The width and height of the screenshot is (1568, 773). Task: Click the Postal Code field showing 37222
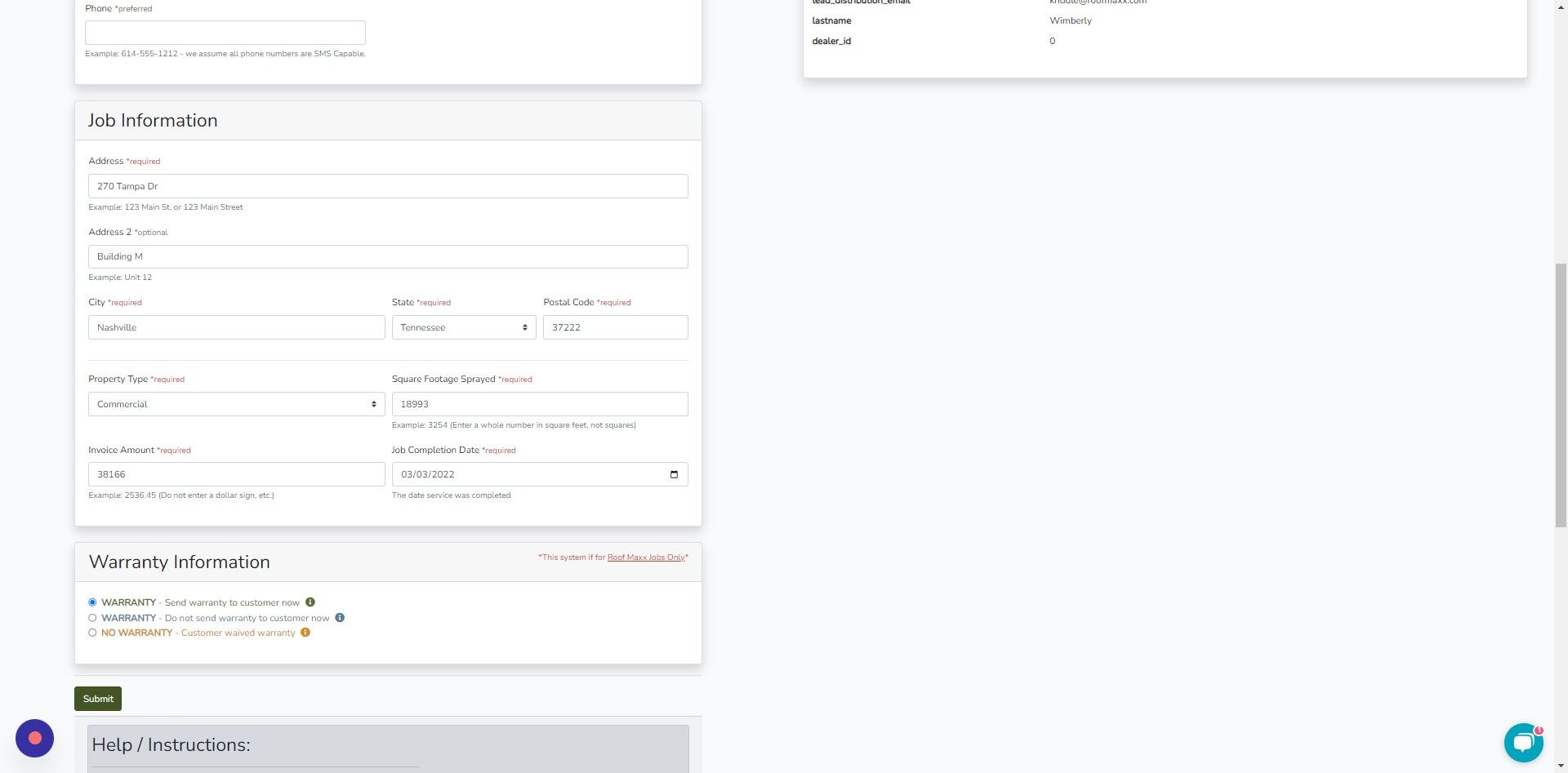click(x=616, y=327)
